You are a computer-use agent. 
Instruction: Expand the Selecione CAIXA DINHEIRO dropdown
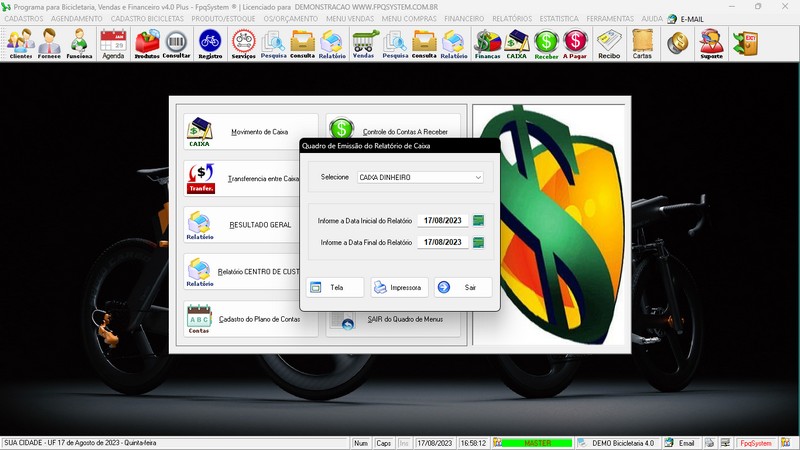pyautogui.click(x=478, y=177)
